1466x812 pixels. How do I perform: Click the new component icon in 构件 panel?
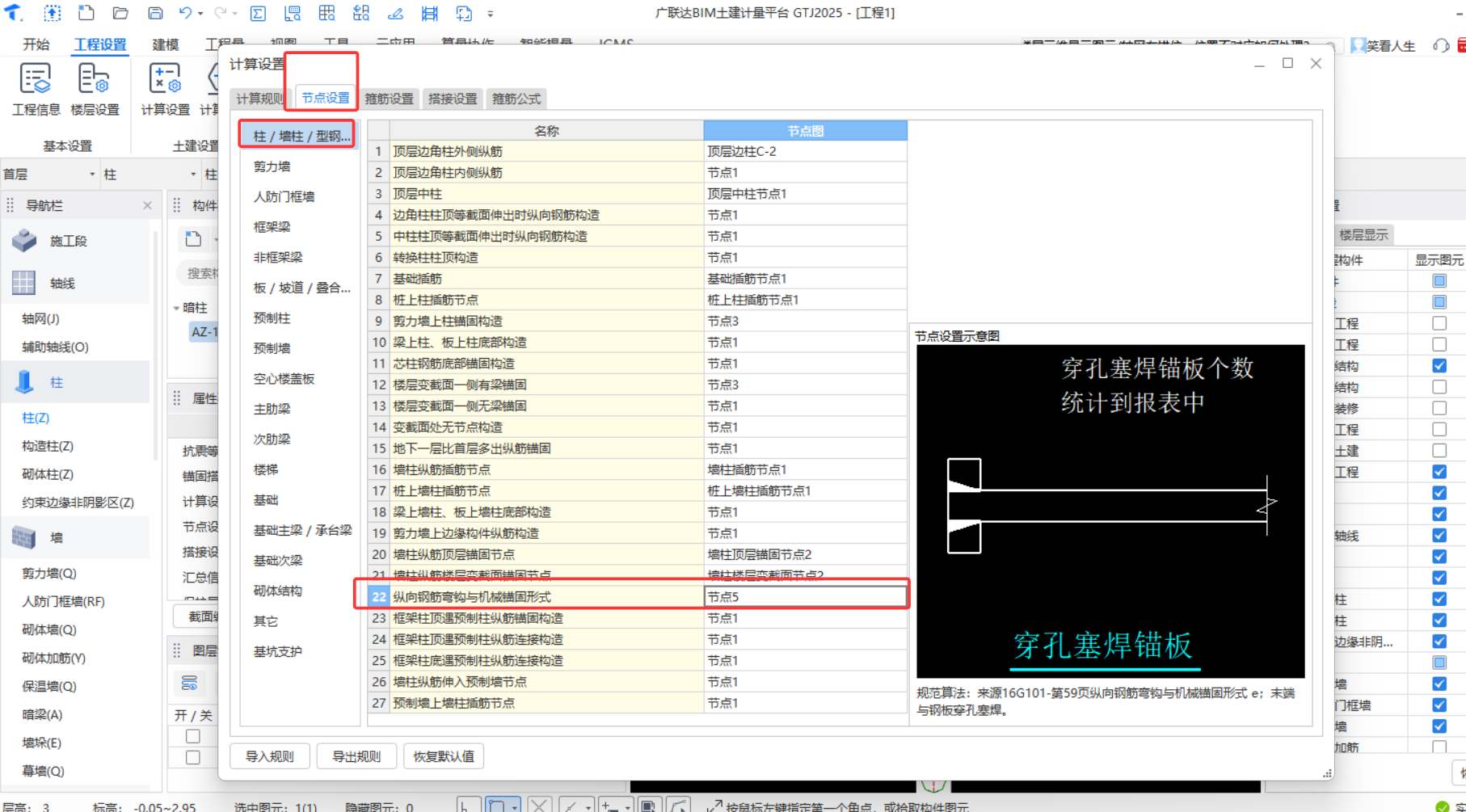(x=193, y=238)
